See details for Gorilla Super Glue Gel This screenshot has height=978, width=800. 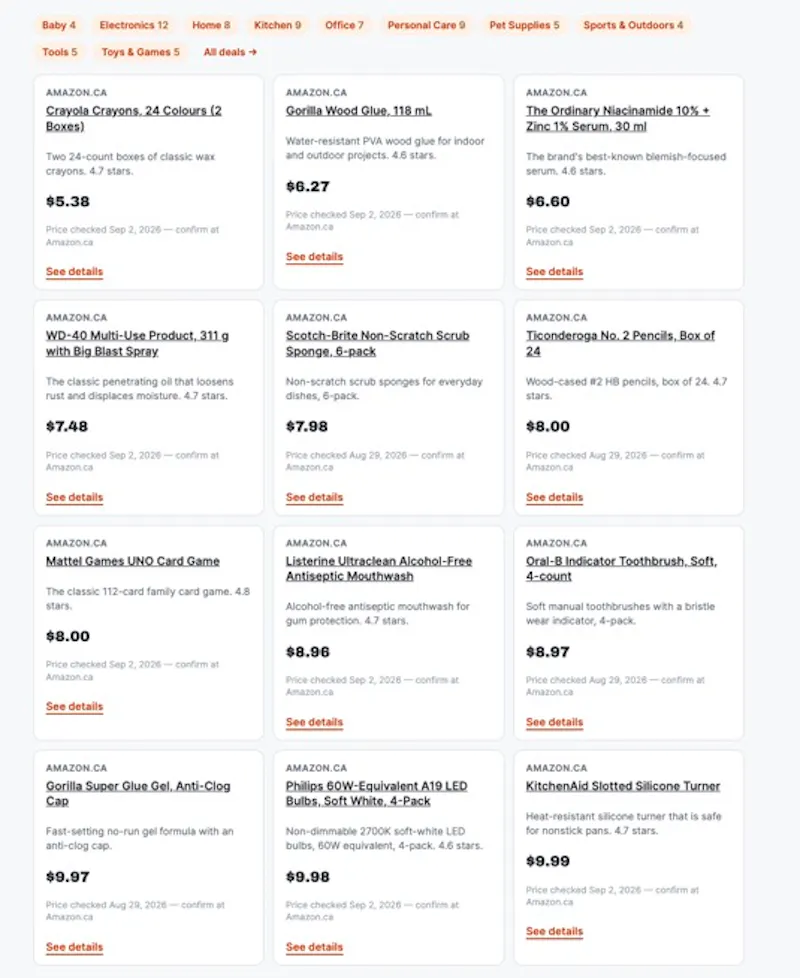click(x=74, y=947)
